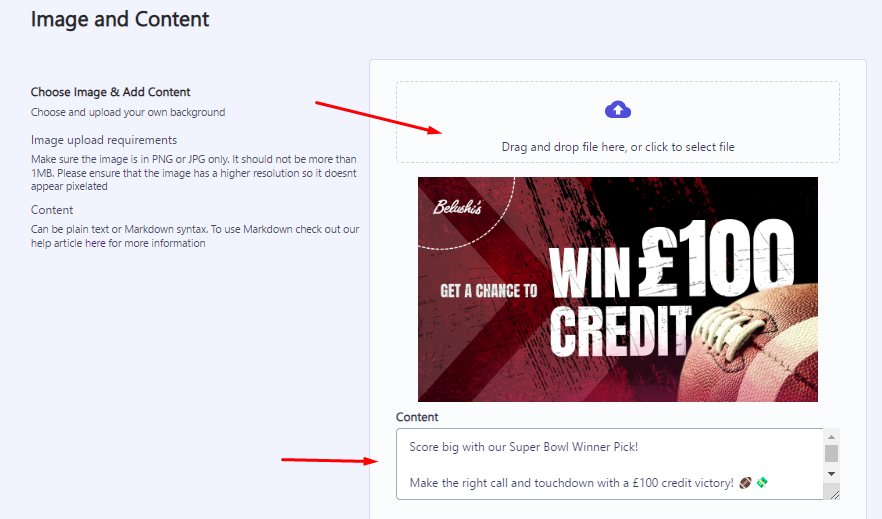
Task: Click 'GET A CHANCE TO' on the banner
Action: tap(489, 291)
